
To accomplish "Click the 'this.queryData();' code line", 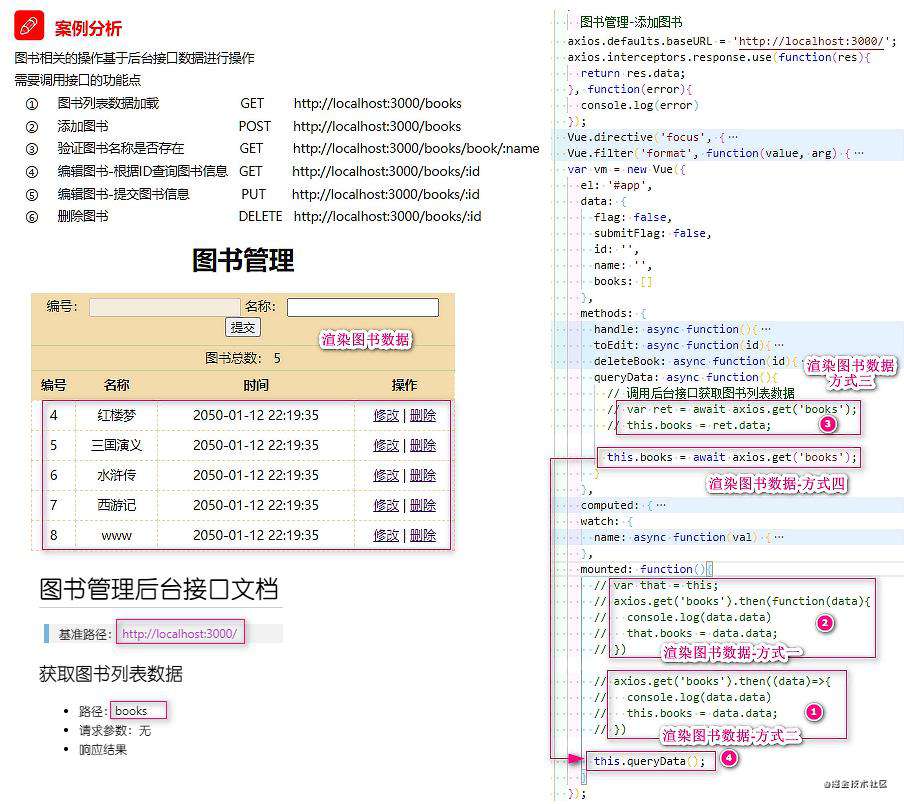I will 649,761.
